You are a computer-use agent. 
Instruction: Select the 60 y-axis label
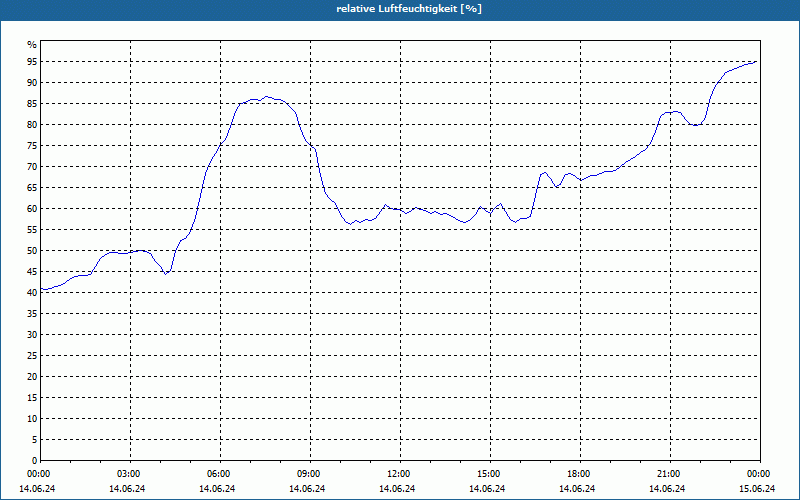(x=32, y=209)
